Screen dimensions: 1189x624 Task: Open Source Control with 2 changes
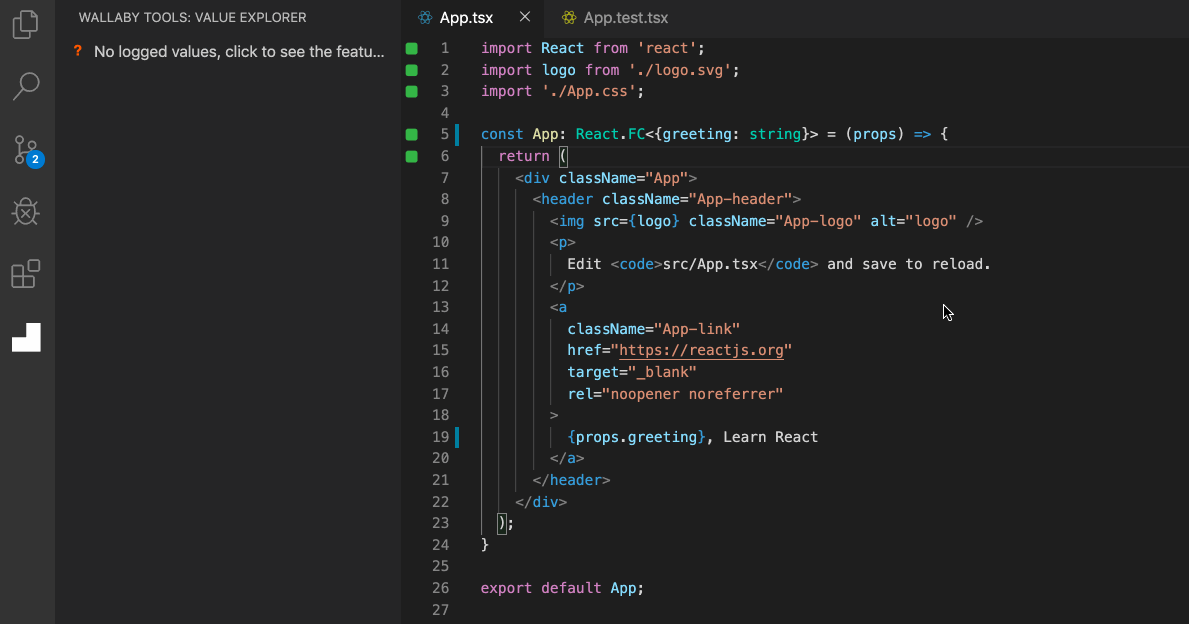[x=27, y=150]
